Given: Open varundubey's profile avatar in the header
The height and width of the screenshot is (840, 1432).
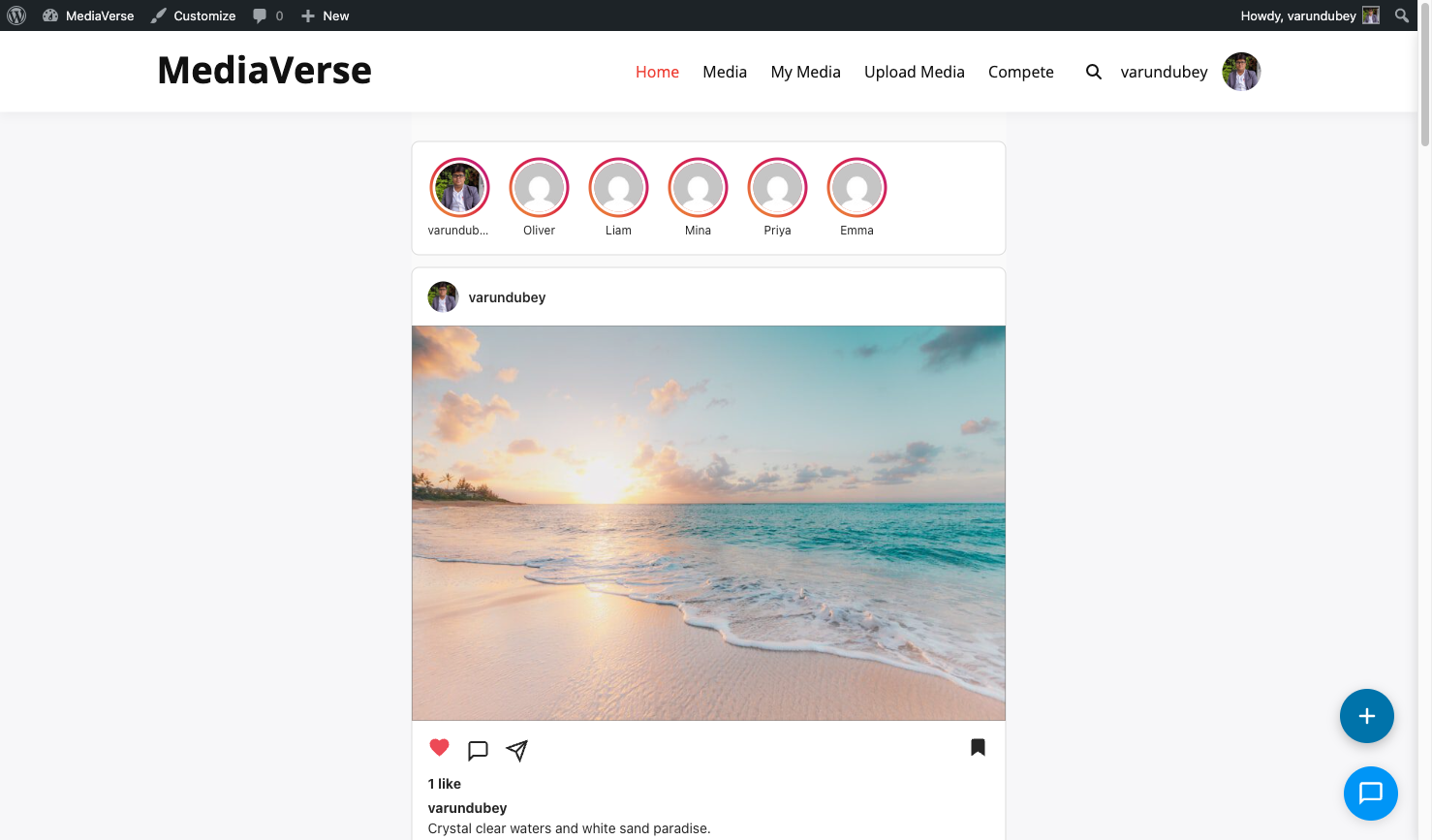Looking at the screenshot, I should click(x=1241, y=71).
